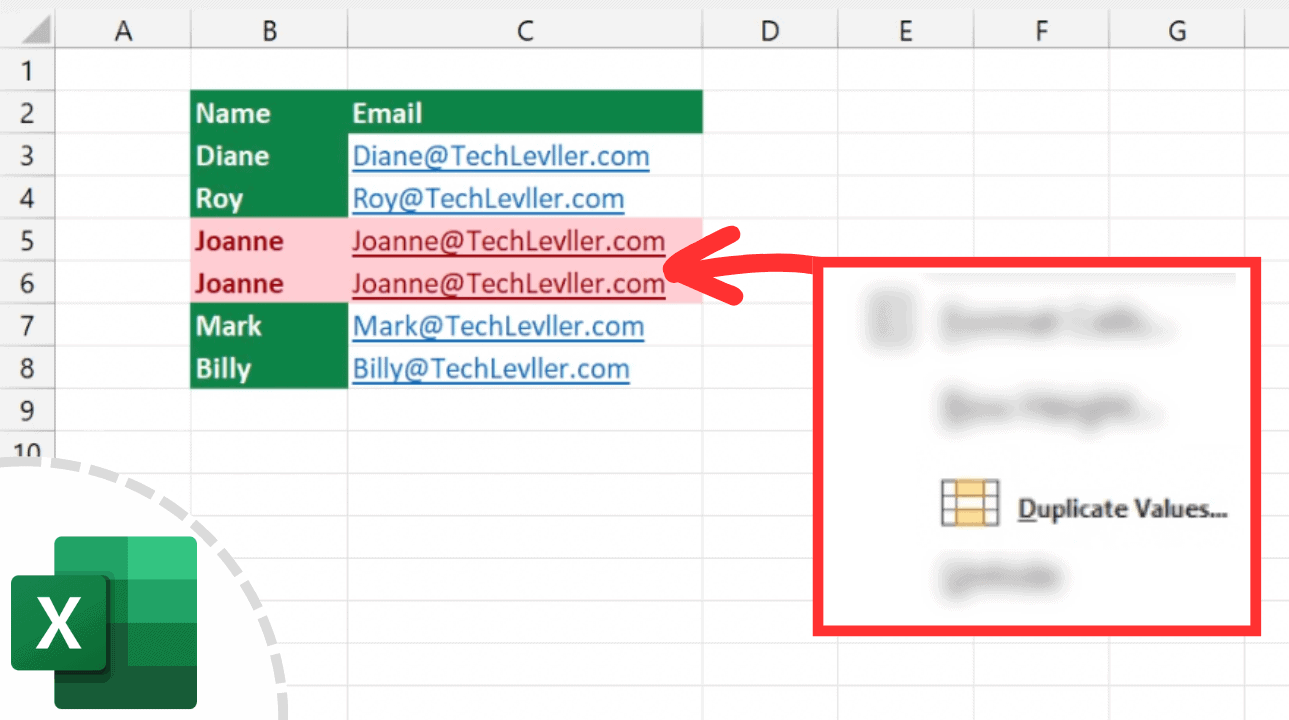Open the Billy@TechLevller.com hyperlink

[x=490, y=368]
